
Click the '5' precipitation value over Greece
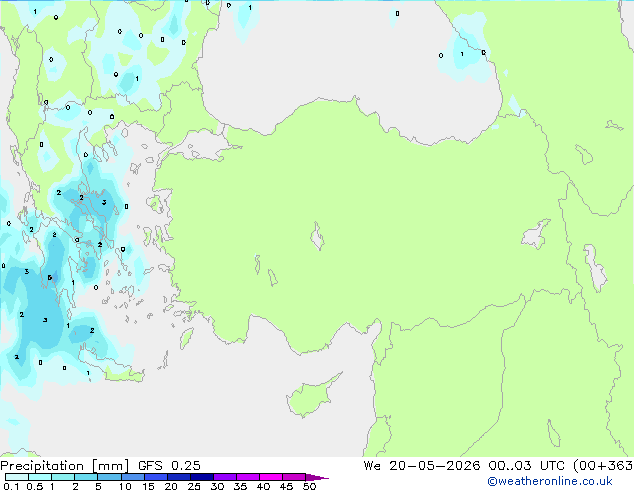[50, 277]
